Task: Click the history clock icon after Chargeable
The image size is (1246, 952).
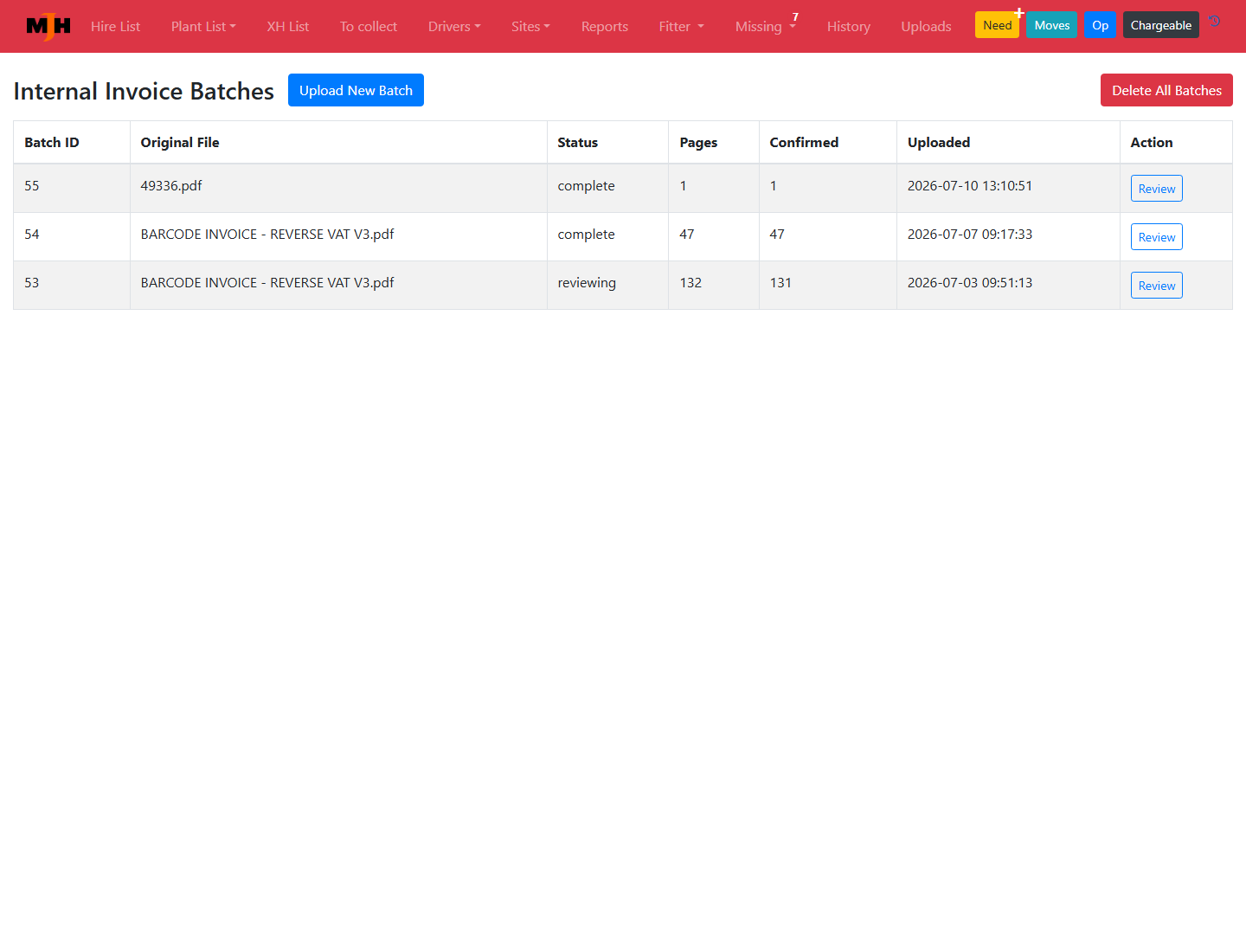Action: (x=1215, y=22)
